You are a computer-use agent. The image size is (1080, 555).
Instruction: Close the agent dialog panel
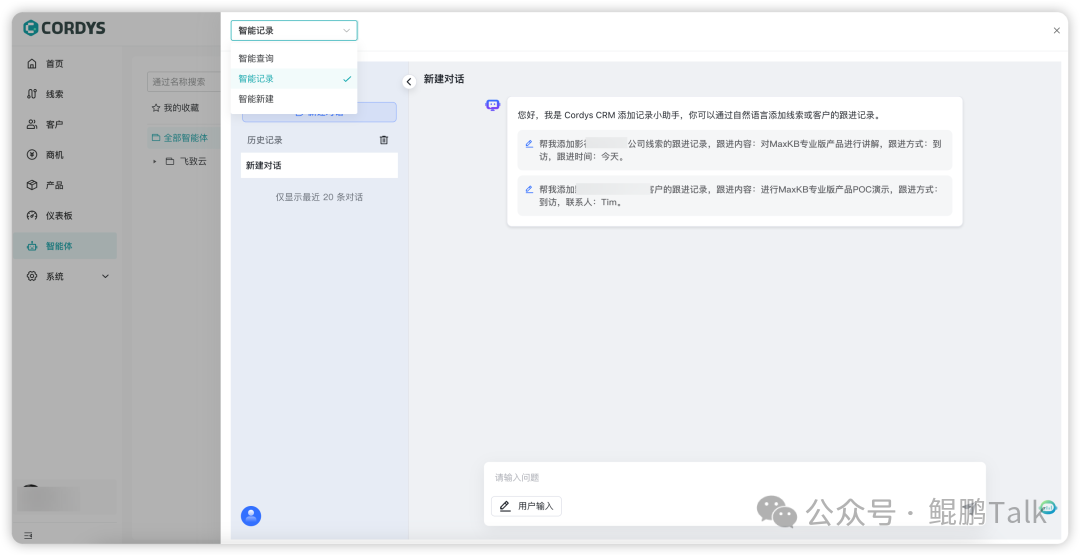(1057, 30)
